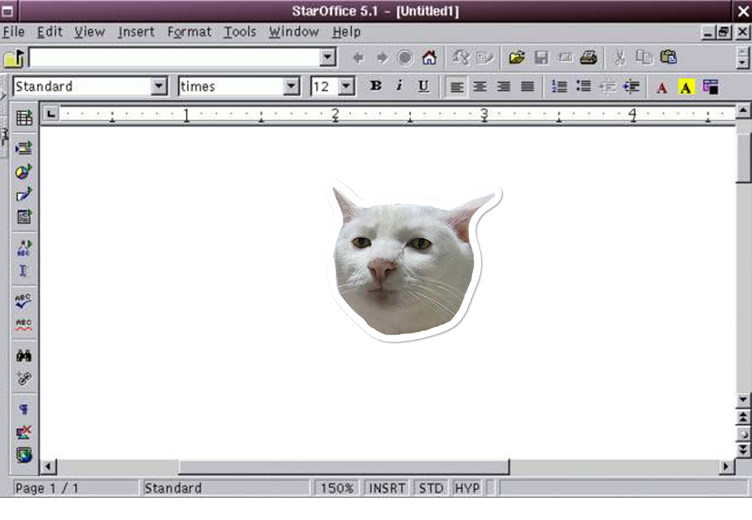Open the Window menu
Viewport: 752px width, 520px height.
click(x=294, y=32)
